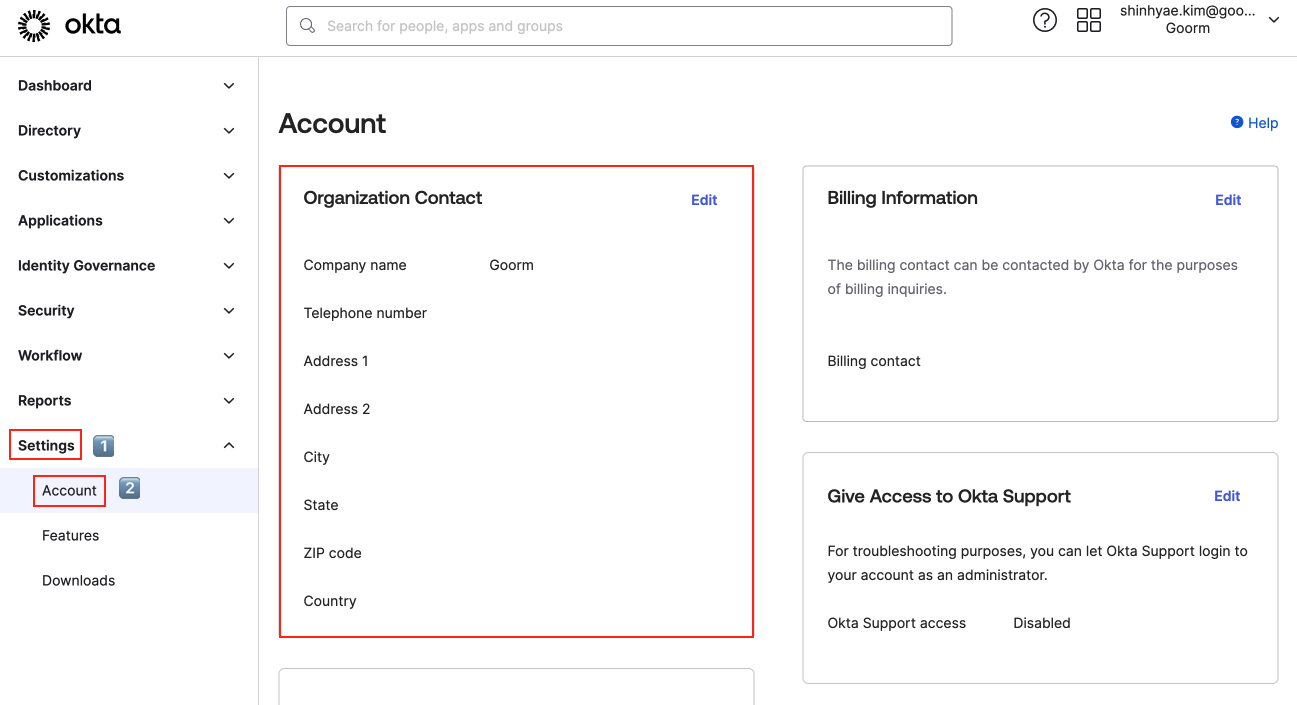
Task: Click the blue Help icon link
Action: click(1237, 122)
